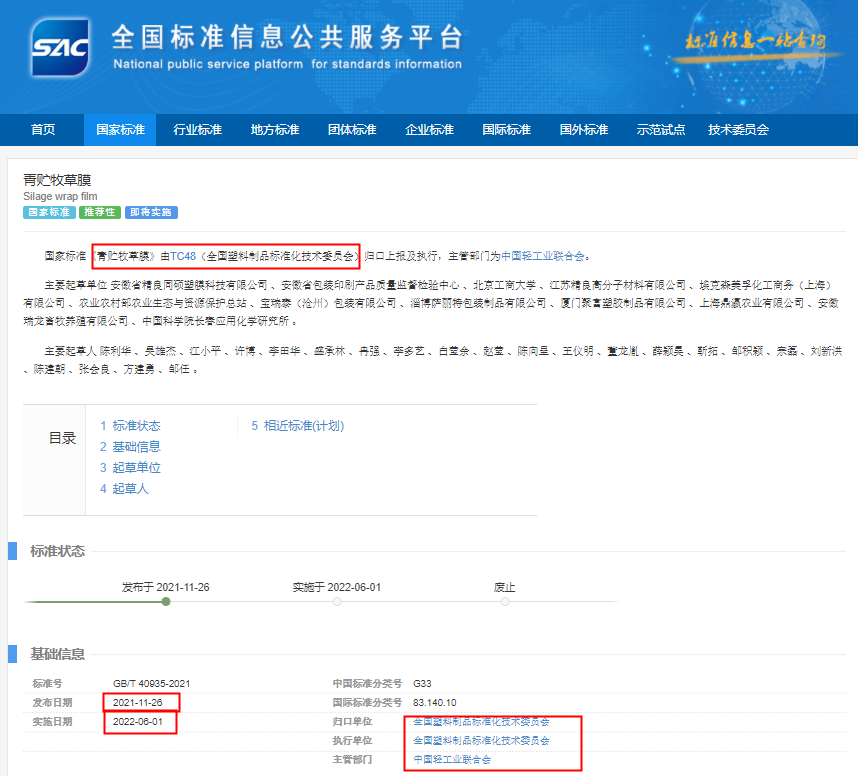Open the 地方标准 menu item

coord(275,130)
